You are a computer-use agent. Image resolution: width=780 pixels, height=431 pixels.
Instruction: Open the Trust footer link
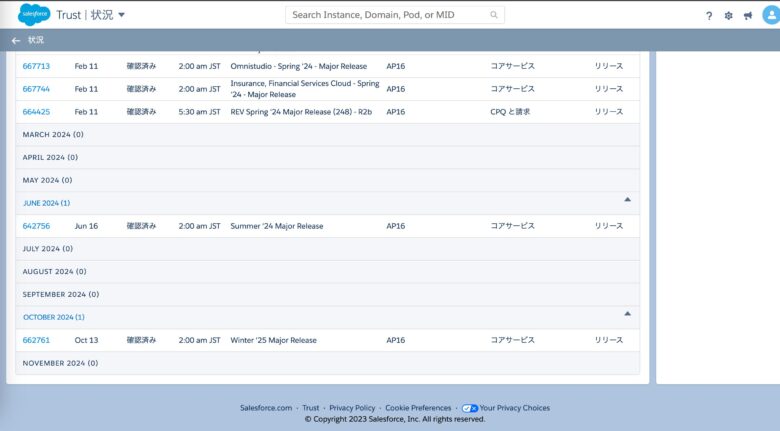310,408
